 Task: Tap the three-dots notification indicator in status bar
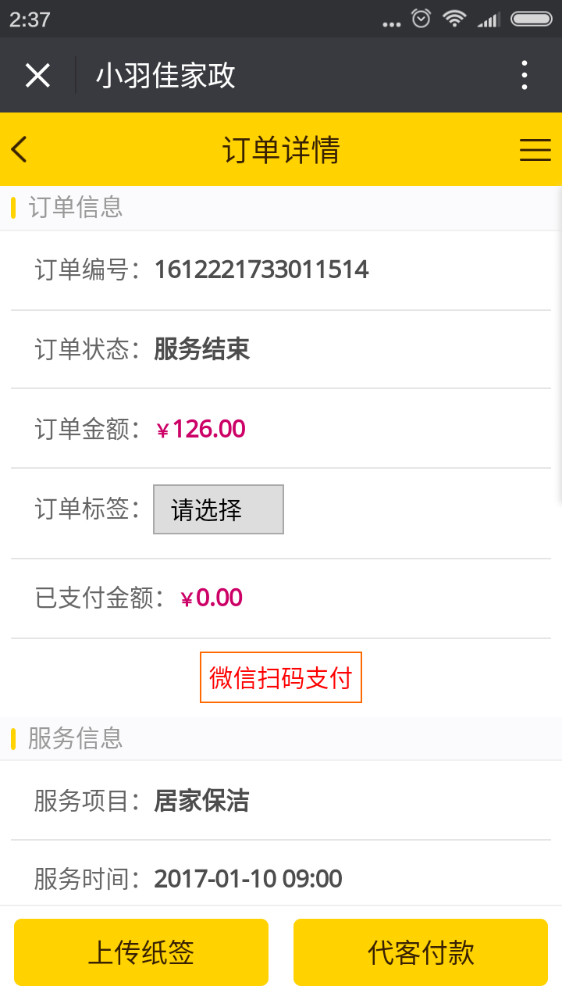pos(392,24)
